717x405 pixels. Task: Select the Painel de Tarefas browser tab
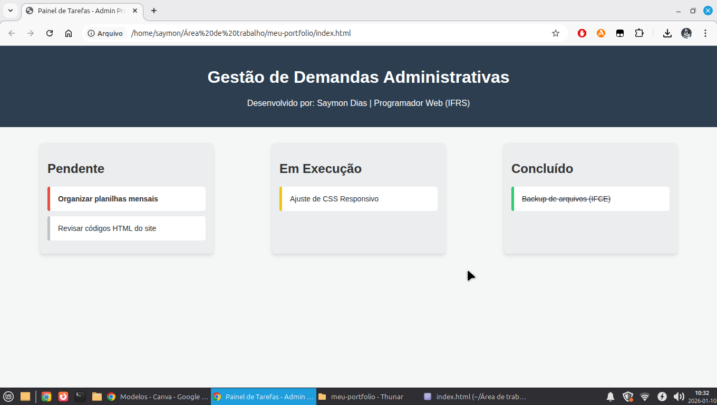coord(80,10)
